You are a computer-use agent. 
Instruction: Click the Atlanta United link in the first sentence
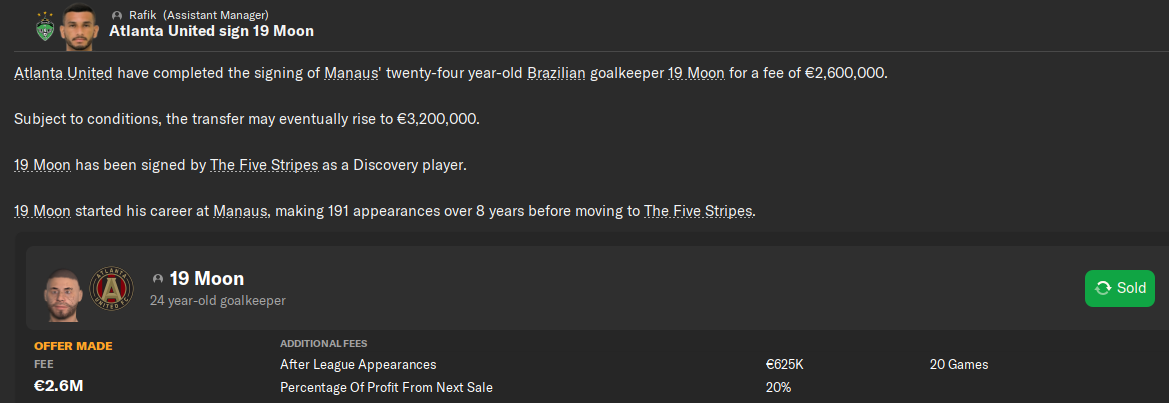(x=63, y=74)
